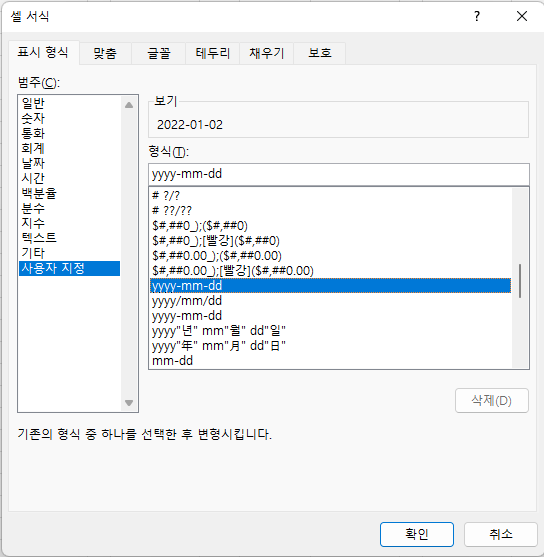Click the format list scrollbar thumb
Viewport: 544px width, 557px height.
[520, 281]
